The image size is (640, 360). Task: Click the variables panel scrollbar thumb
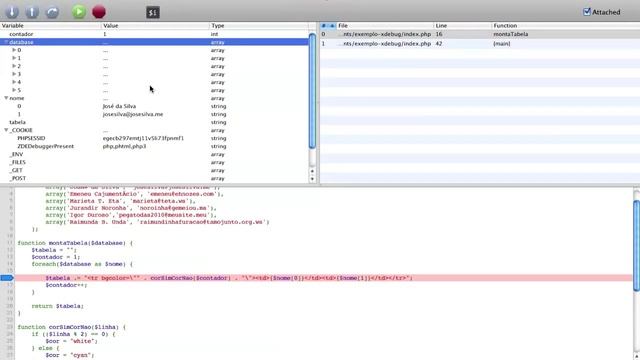[312, 91]
